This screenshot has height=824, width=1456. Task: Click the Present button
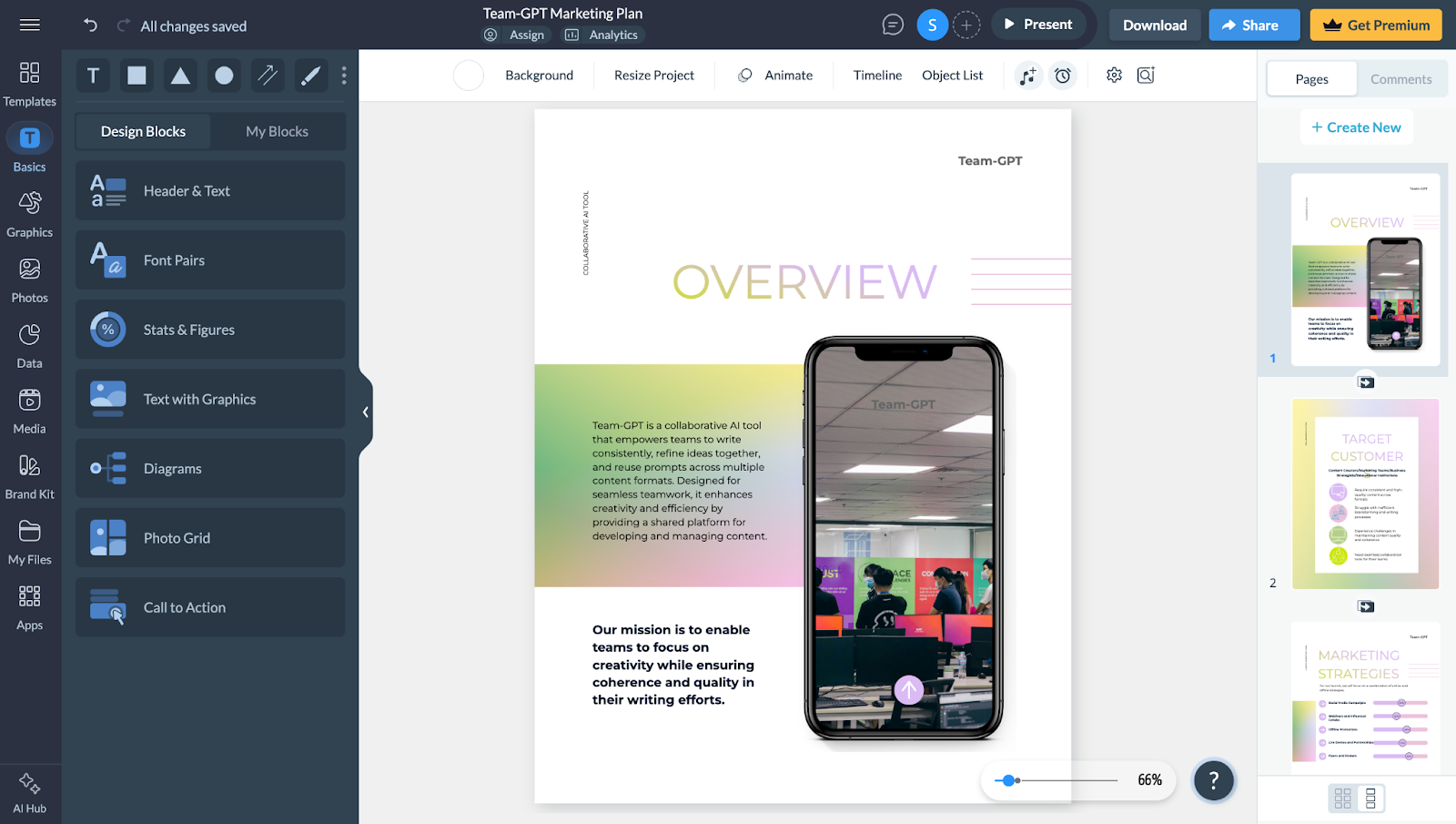click(x=1038, y=25)
